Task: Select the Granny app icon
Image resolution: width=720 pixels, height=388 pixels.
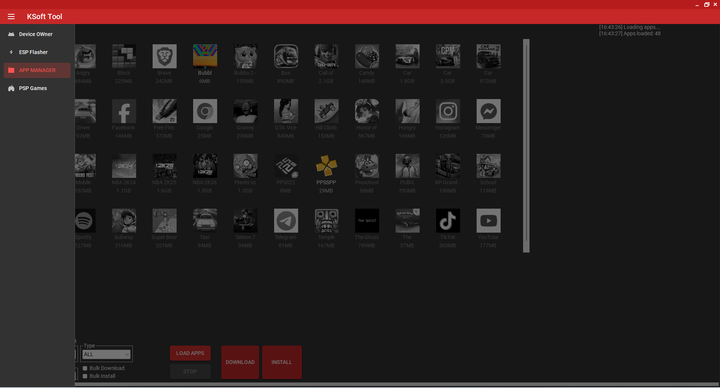Action: (245, 111)
